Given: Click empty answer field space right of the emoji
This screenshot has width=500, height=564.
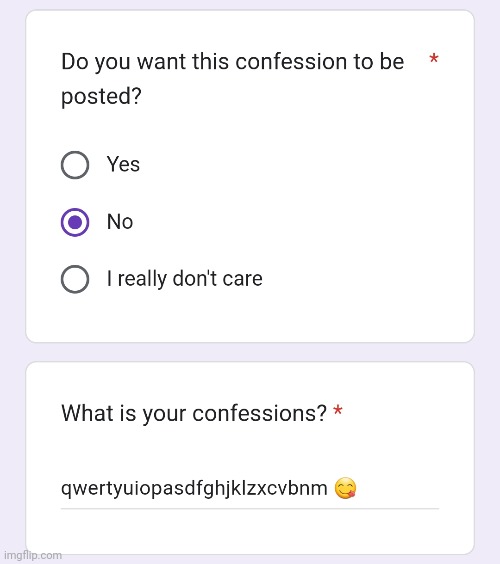Looking at the screenshot, I should [397, 488].
